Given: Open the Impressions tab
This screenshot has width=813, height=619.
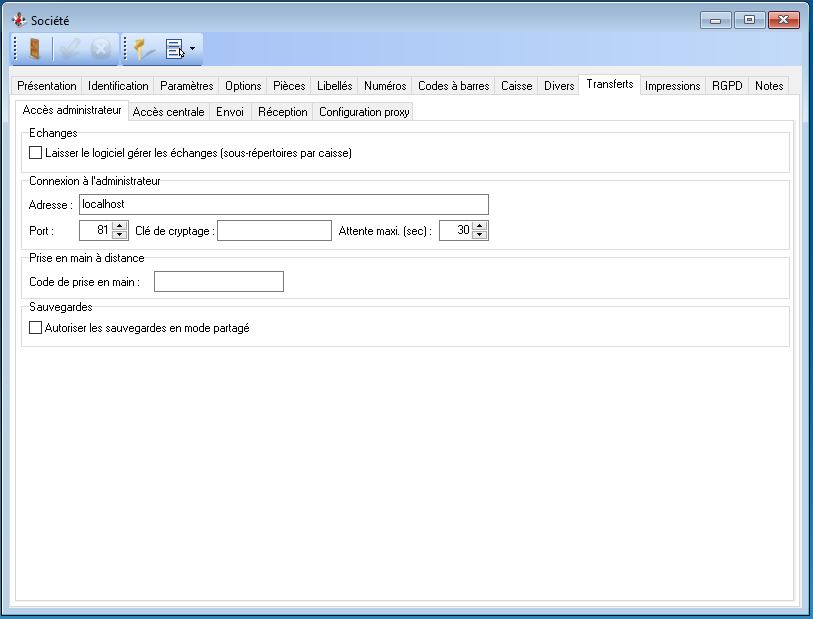Looking at the screenshot, I should 672,86.
